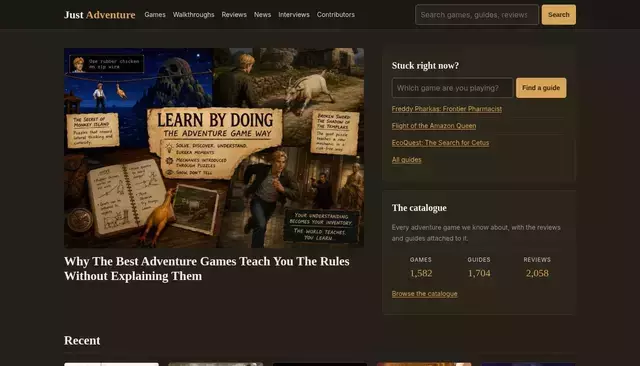Open the Games menu item
The image size is (640, 366).
[x=155, y=15]
